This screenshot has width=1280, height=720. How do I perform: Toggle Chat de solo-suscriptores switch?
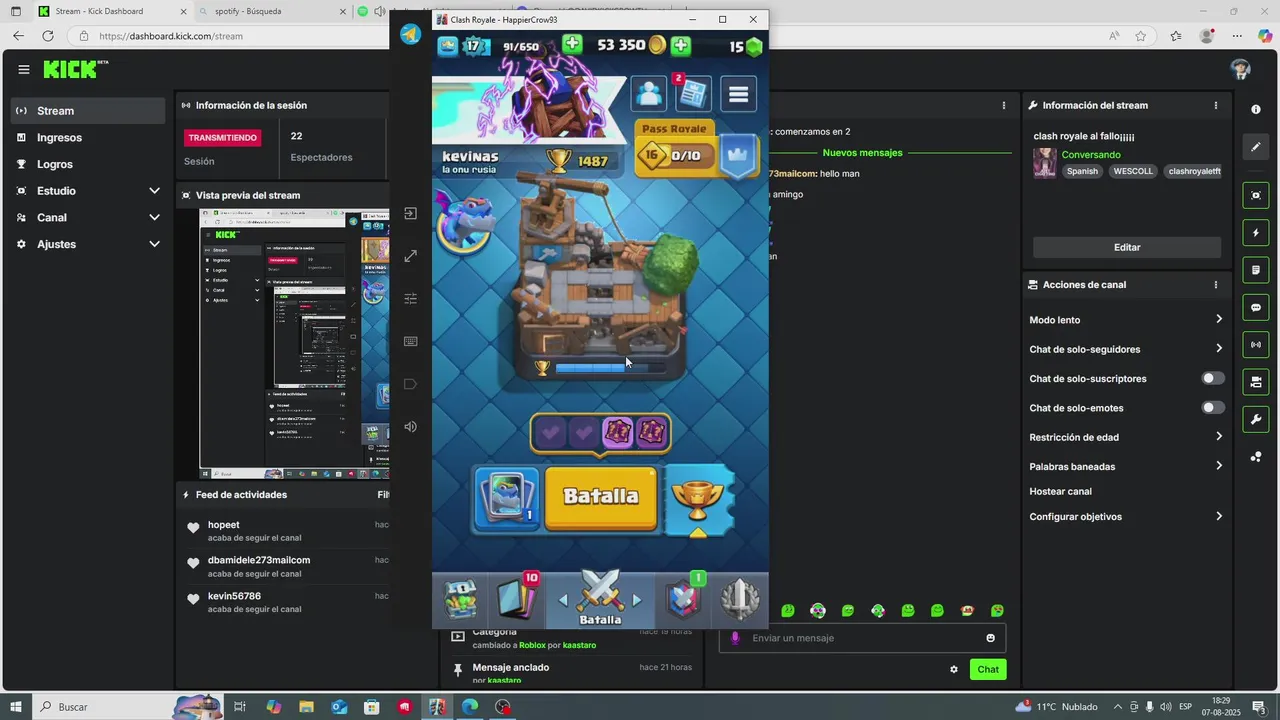tap(1213, 379)
